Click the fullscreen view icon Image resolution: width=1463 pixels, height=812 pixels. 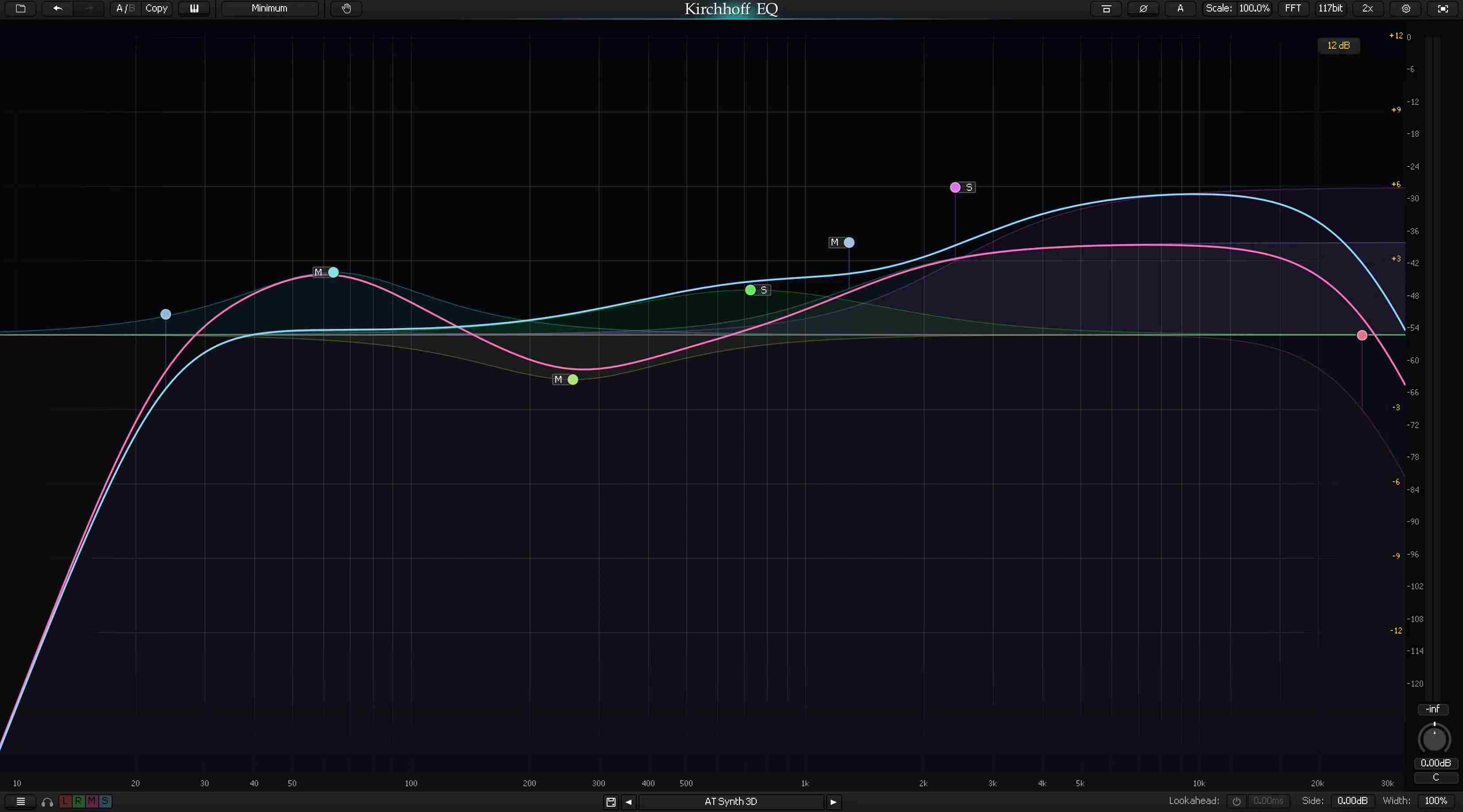pos(1443,8)
